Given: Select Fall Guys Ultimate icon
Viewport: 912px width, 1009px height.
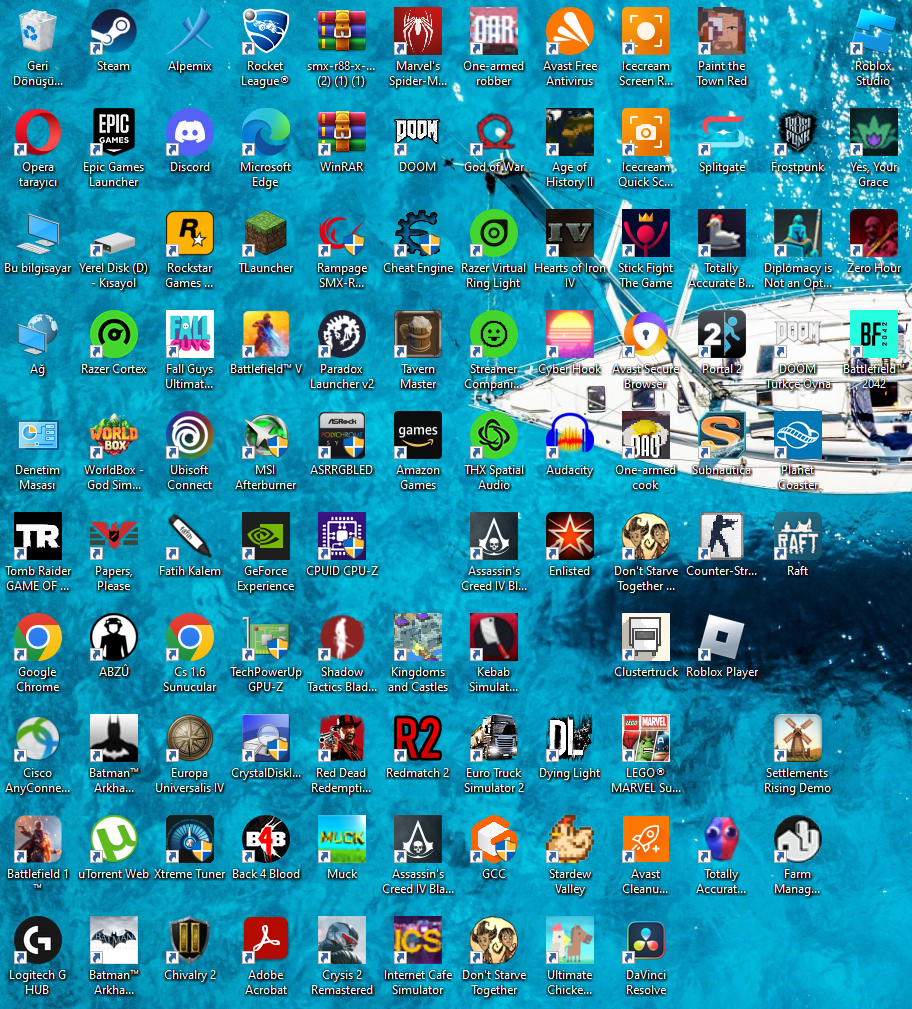Looking at the screenshot, I should [189, 335].
